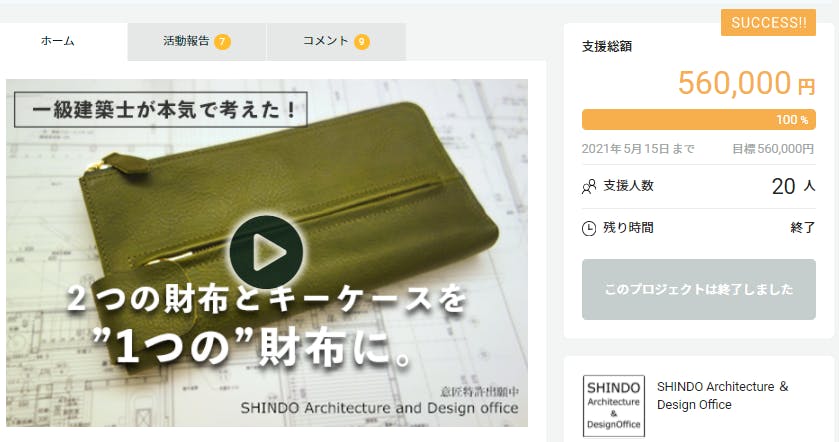Click the orange 7 badge on 活動報告
Viewport: 839px width, 442px height.
tap(223, 42)
